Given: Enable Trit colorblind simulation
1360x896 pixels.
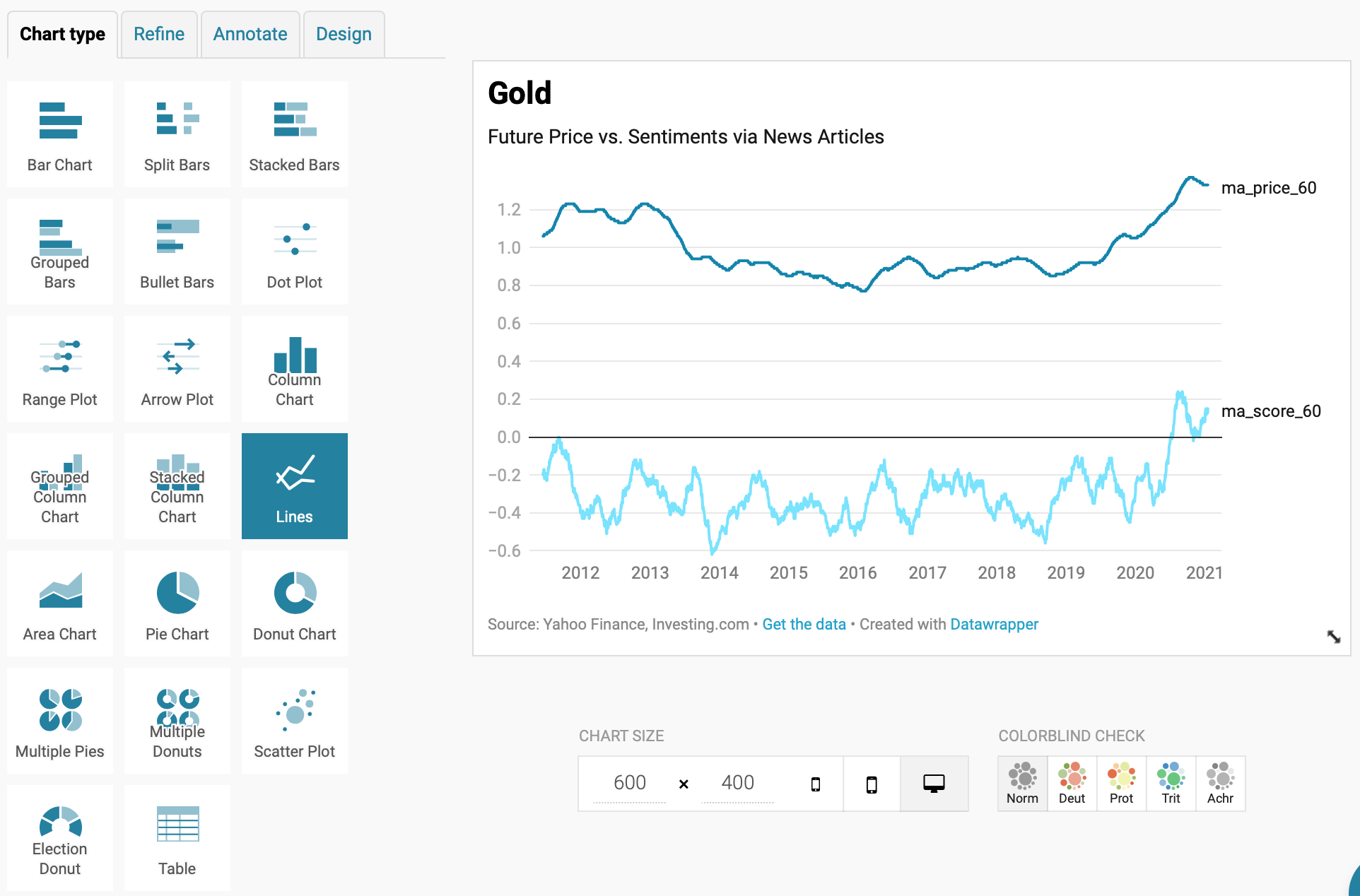Looking at the screenshot, I should 1171,784.
